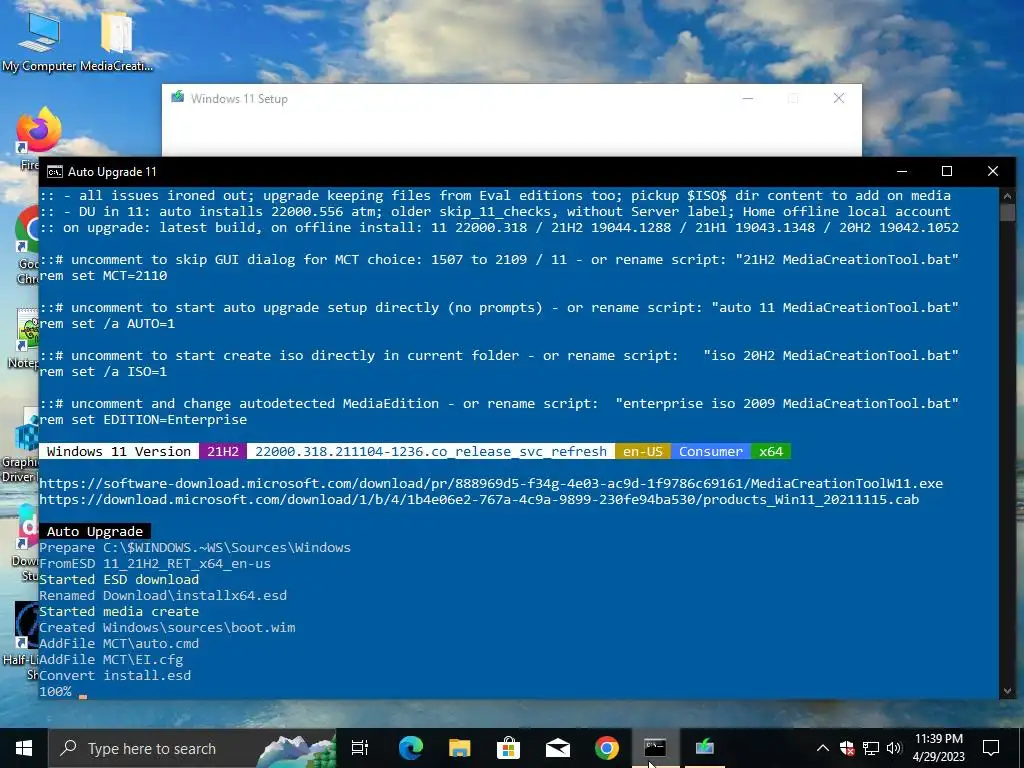Click the 'Convert install.esd' line

115,676
